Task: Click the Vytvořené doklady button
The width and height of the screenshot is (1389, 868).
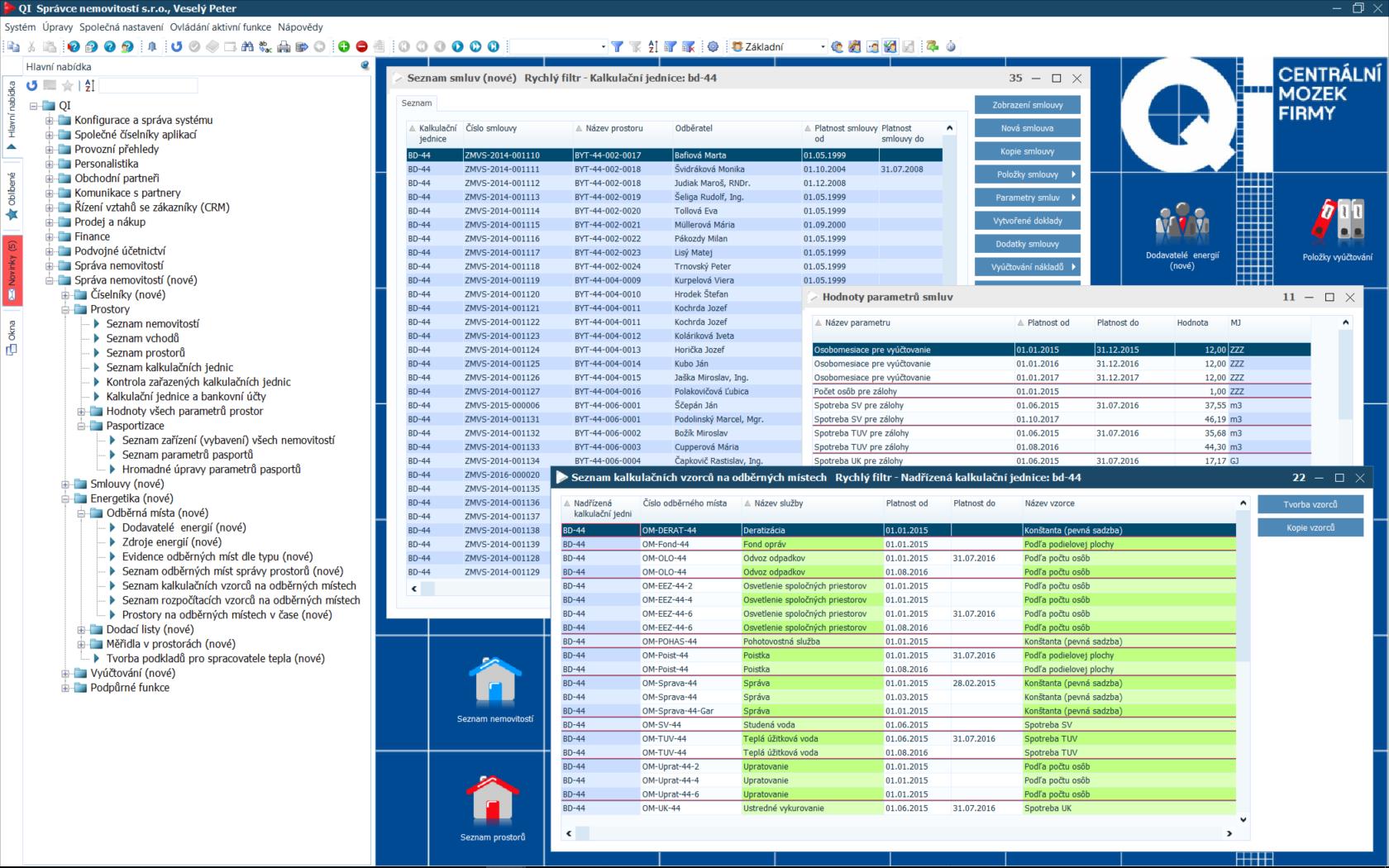Action: (x=1028, y=221)
